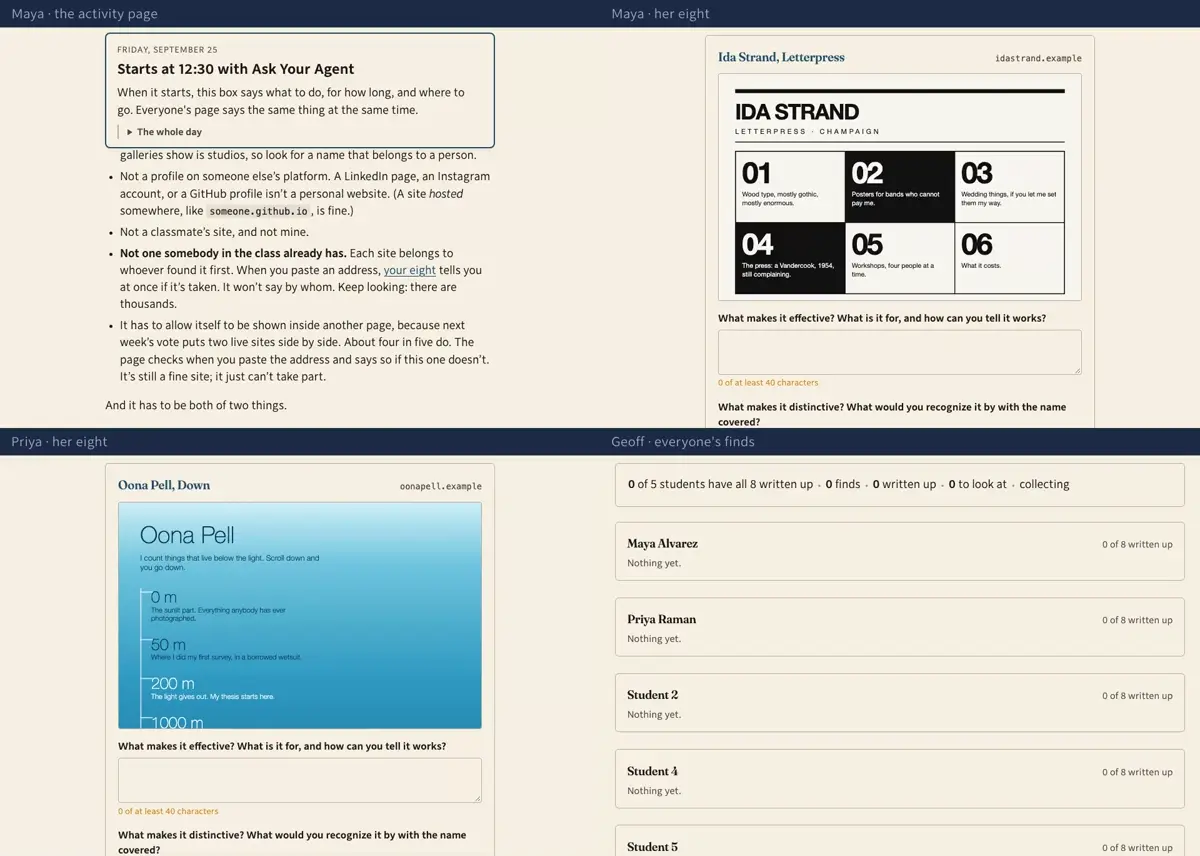The image size is (1200, 856).
Task: Click Maya Alvarez's "0 of 8 written up" count
Action: (x=1137, y=545)
